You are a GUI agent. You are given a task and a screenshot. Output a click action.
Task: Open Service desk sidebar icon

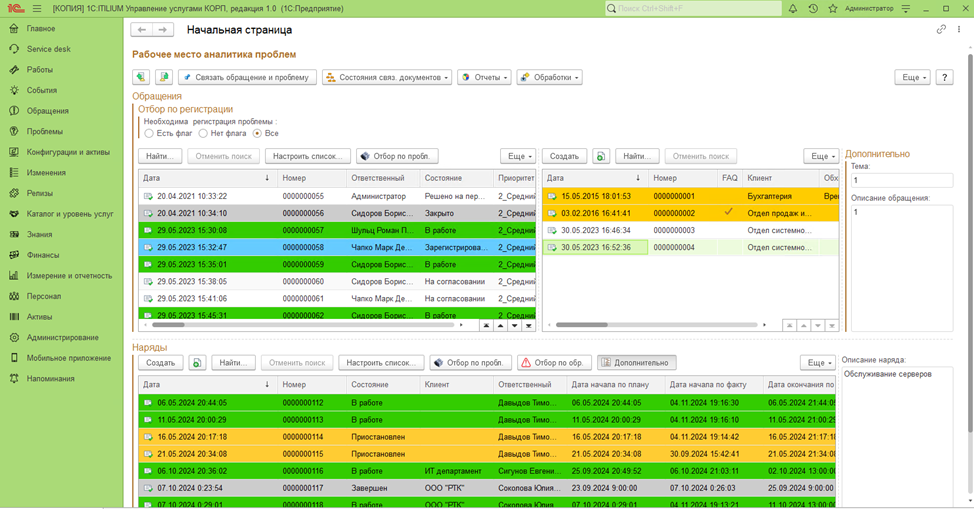[14, 49]
